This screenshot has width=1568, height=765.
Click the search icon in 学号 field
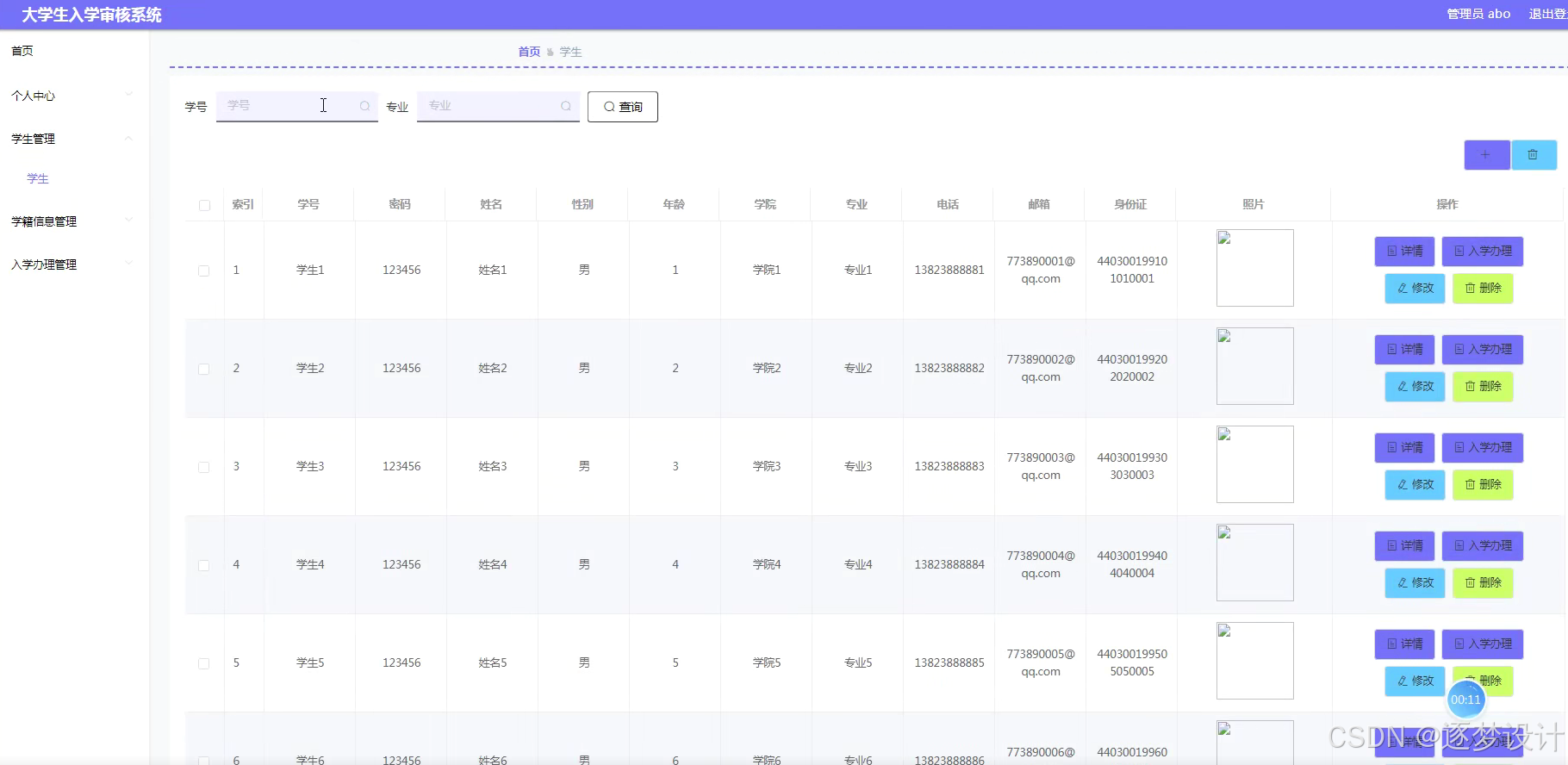point(364,106)
